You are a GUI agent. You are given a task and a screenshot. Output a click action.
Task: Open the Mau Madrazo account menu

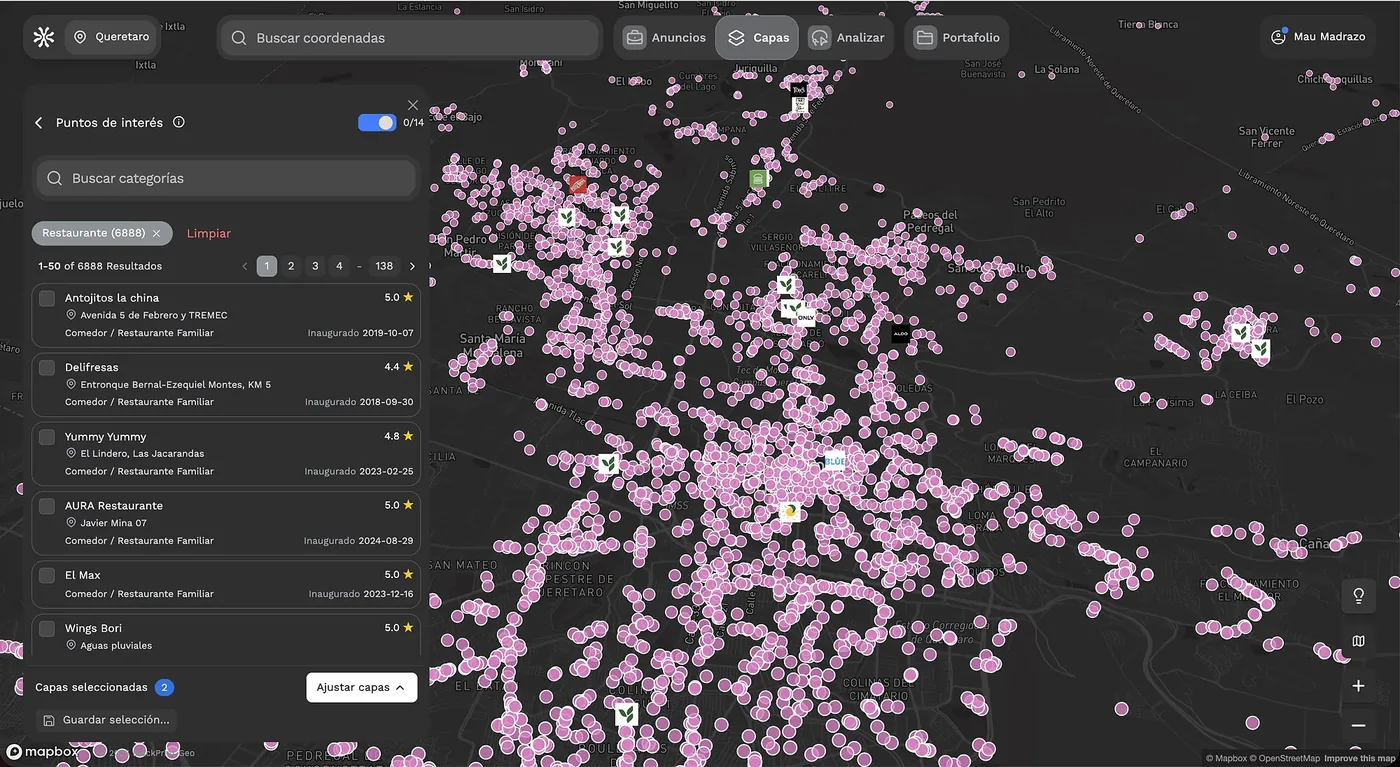1318,37
